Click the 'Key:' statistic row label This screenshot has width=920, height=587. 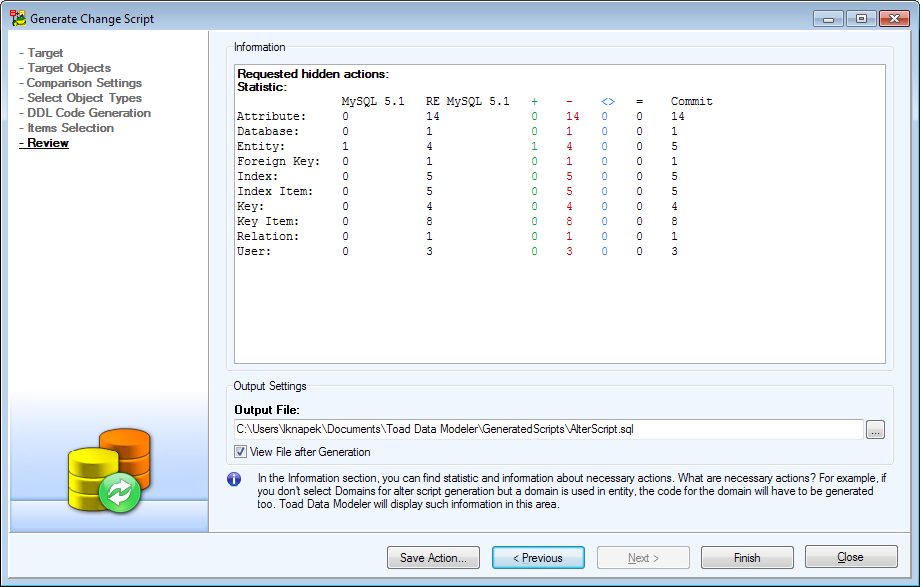(x=250, y=207)
